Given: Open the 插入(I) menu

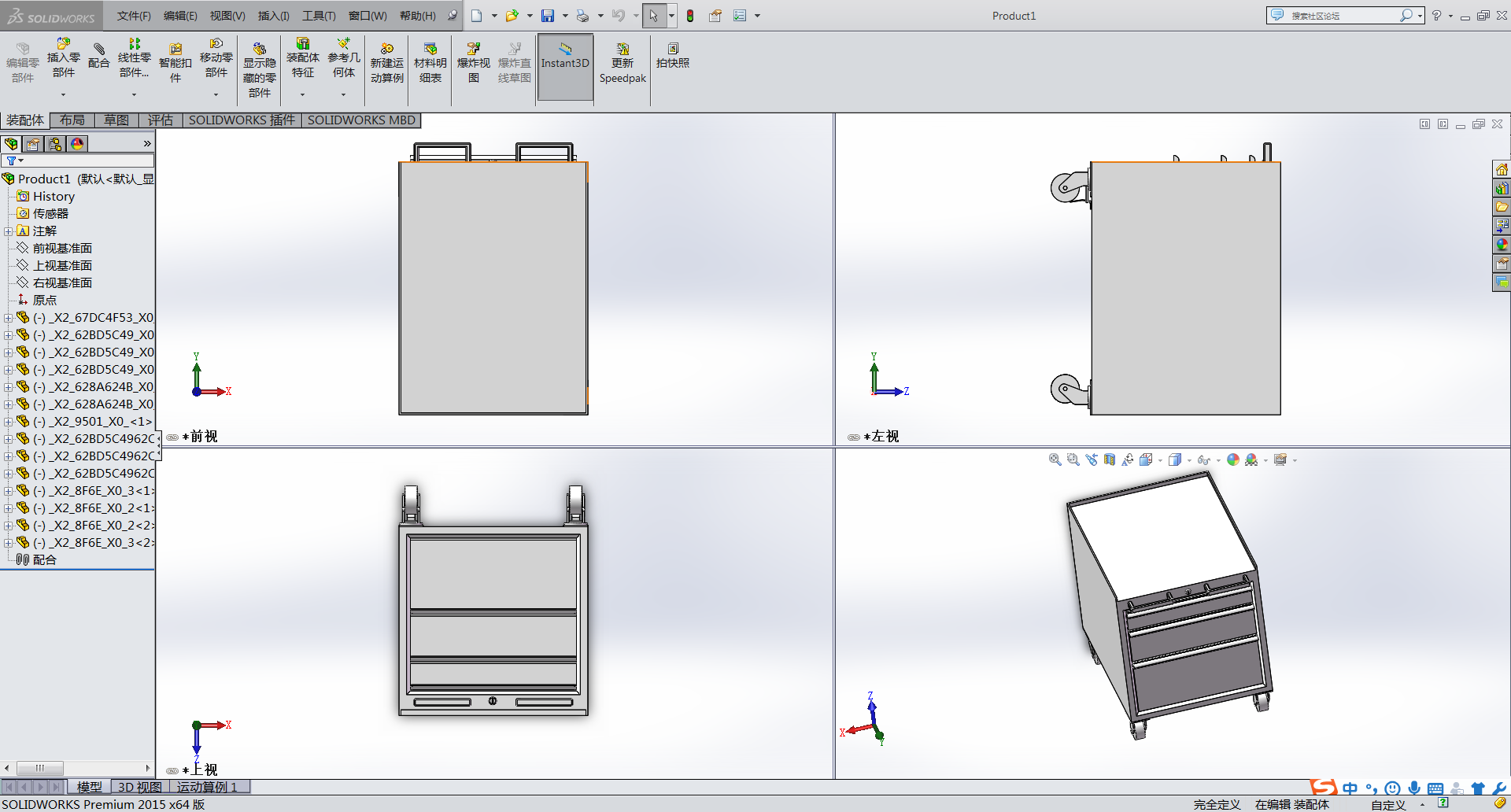Looking at the screenshot, I should pos(274,16).
